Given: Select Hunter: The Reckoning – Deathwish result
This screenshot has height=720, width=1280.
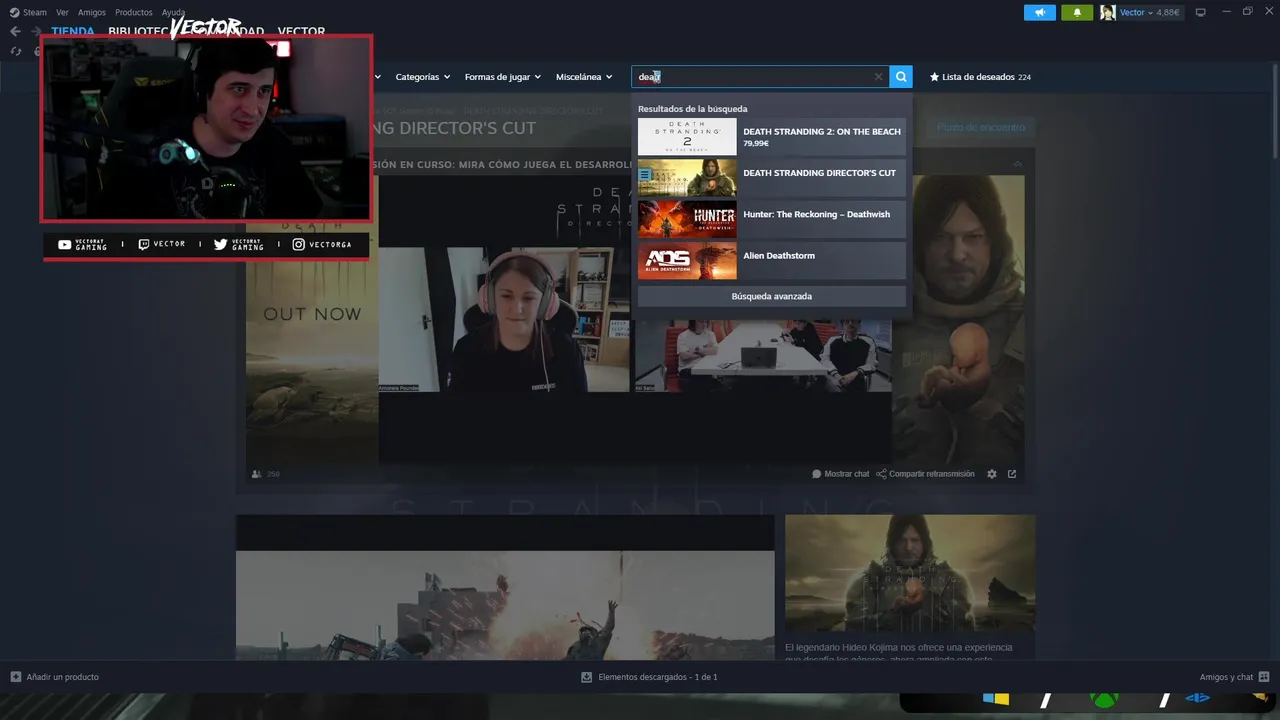Looking at the screenshot, I should tap(772, 219).
